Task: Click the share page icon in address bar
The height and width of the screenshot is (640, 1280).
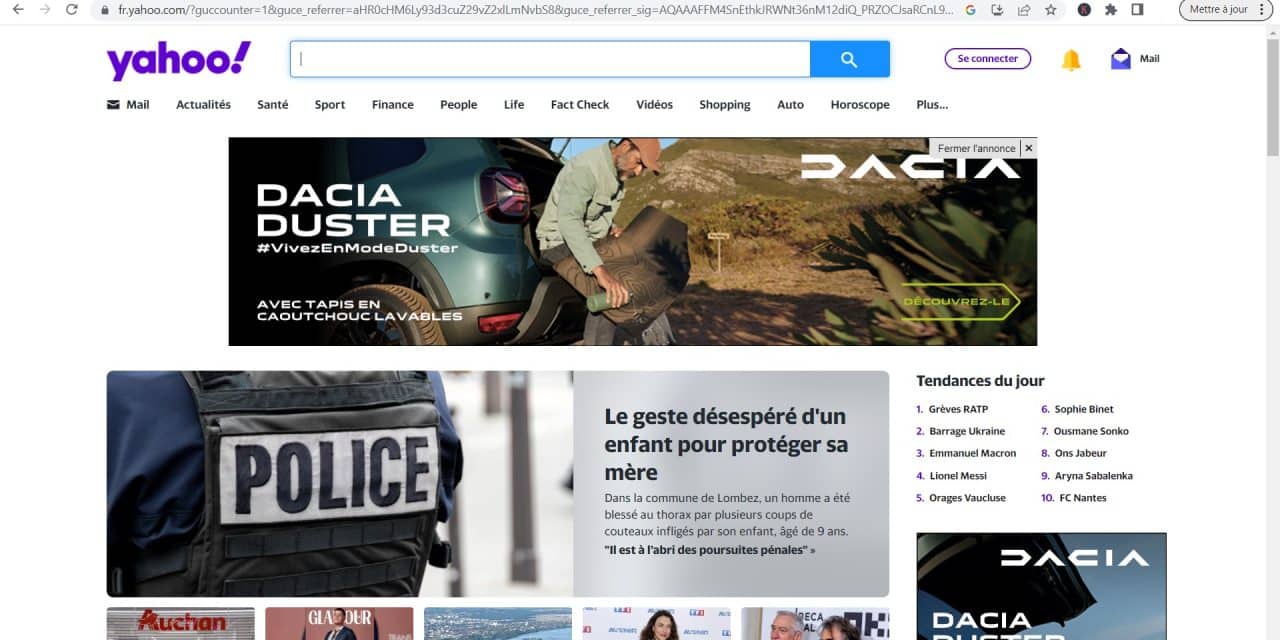Action: tap(1024, 10)
